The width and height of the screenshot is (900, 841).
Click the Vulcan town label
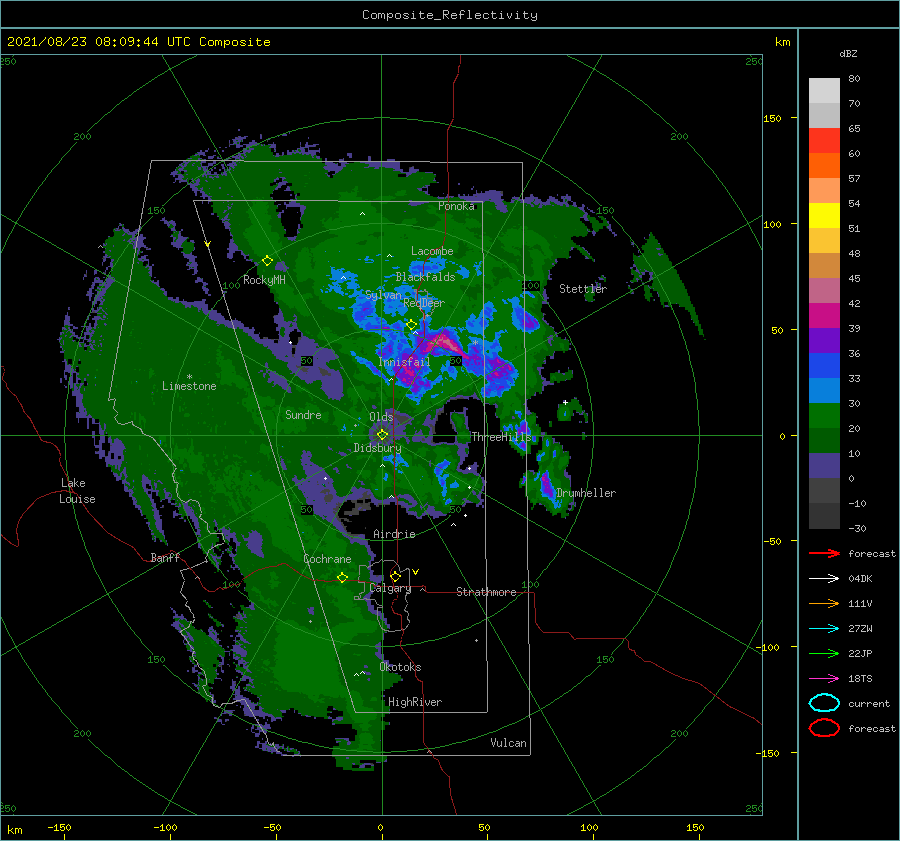[x=508, y=743]
